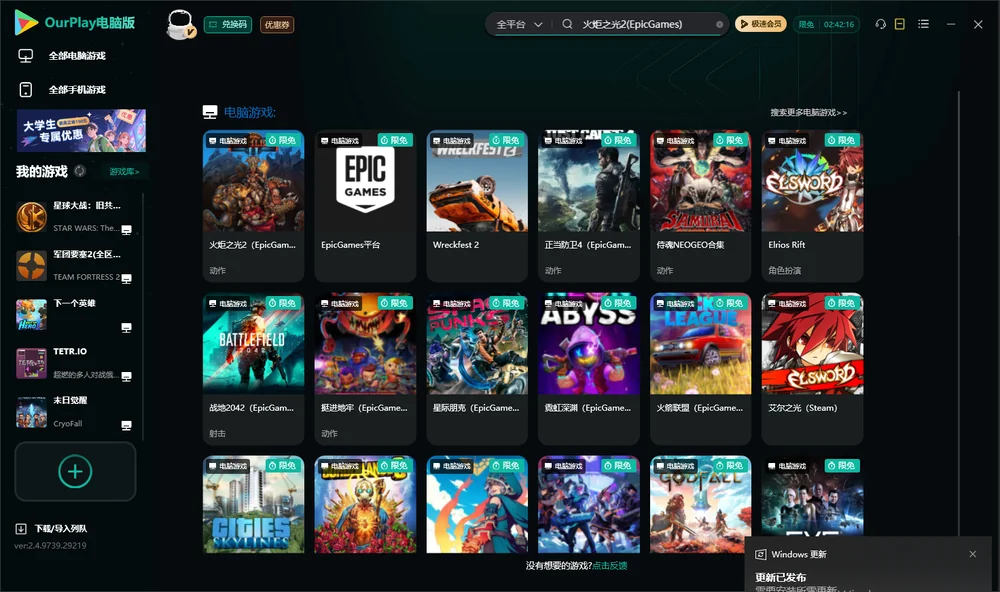Screen dimensions: 1000x592
Task: Refresh the 我的游戏 list
Action: (x=80, y=171)
